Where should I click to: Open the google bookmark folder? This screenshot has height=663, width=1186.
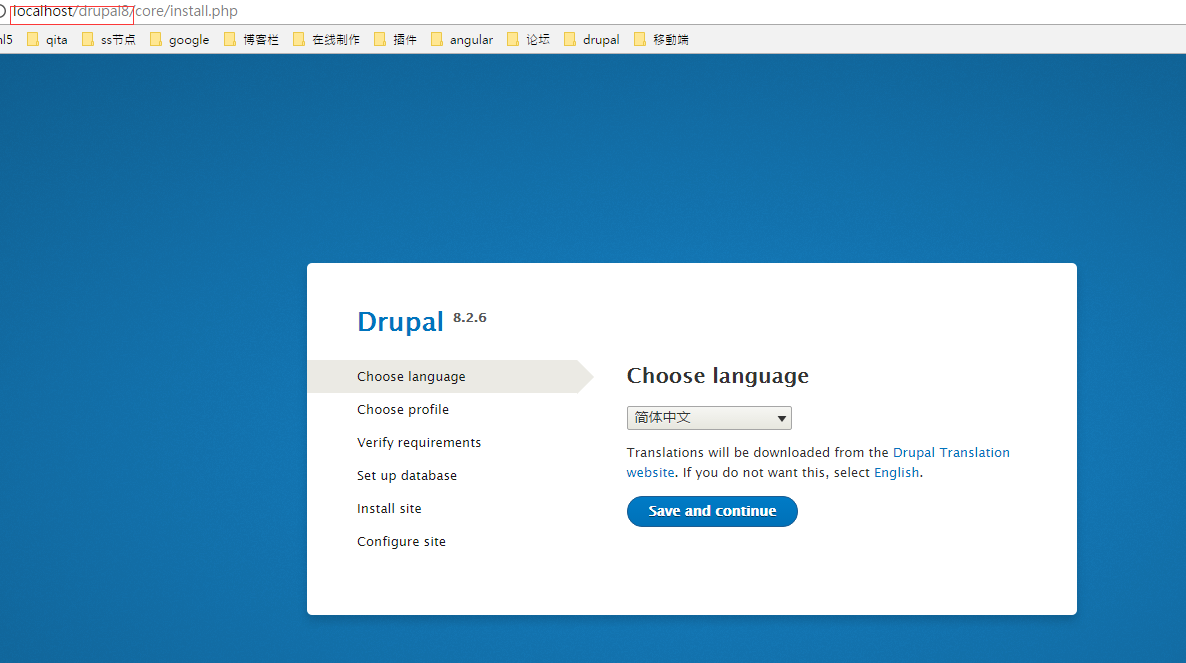point(180,39)
